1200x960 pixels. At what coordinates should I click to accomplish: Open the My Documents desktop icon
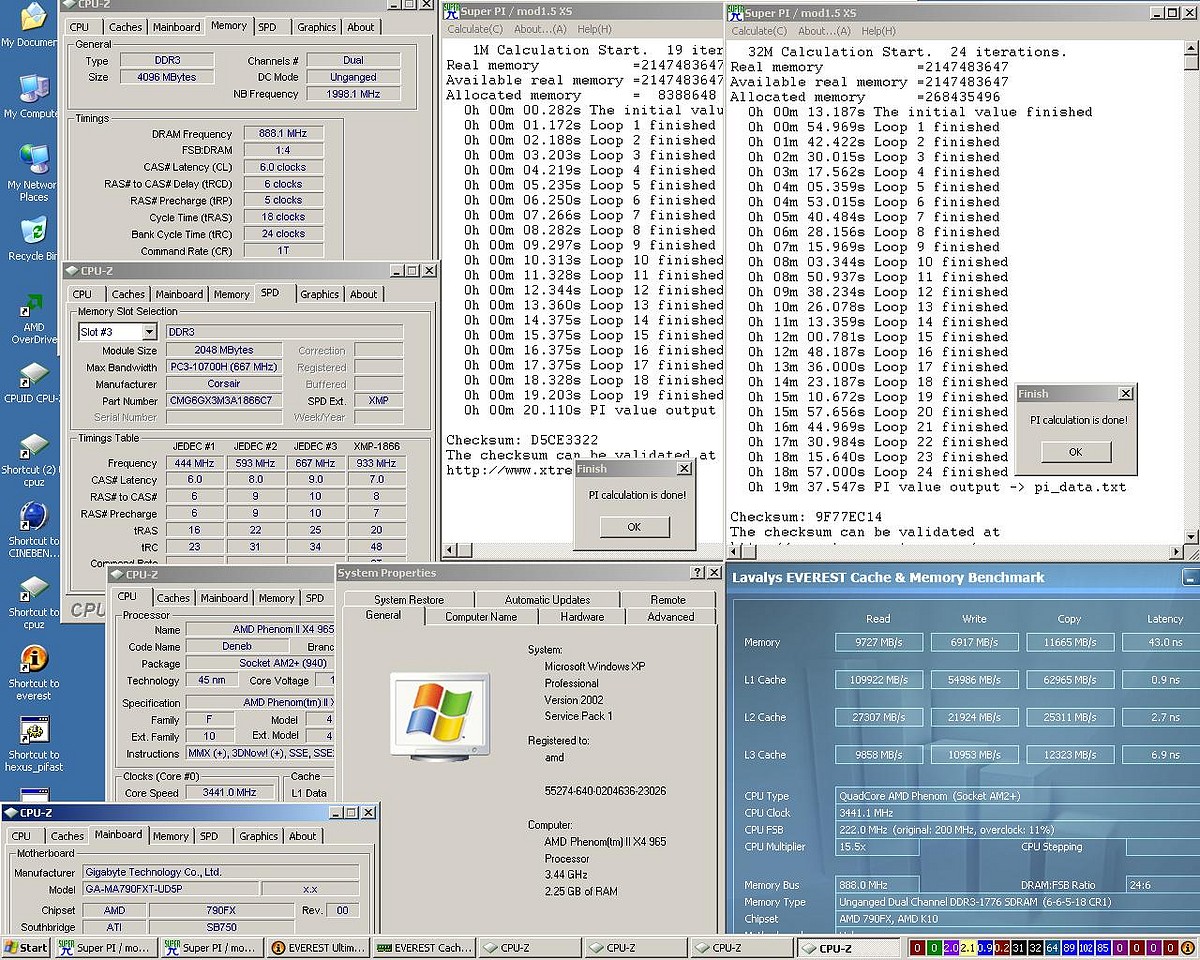click(32, 25)
